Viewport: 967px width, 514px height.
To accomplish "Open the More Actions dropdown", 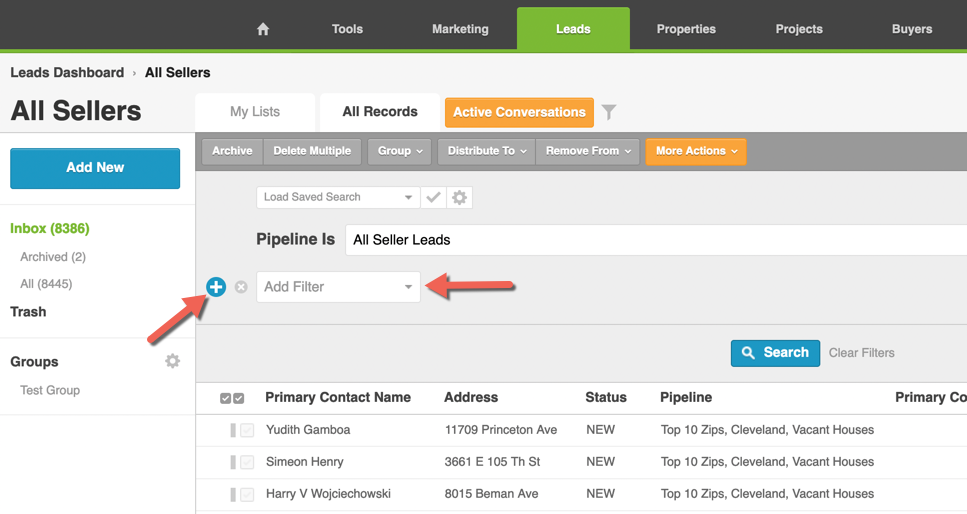I will coord(696,151).
